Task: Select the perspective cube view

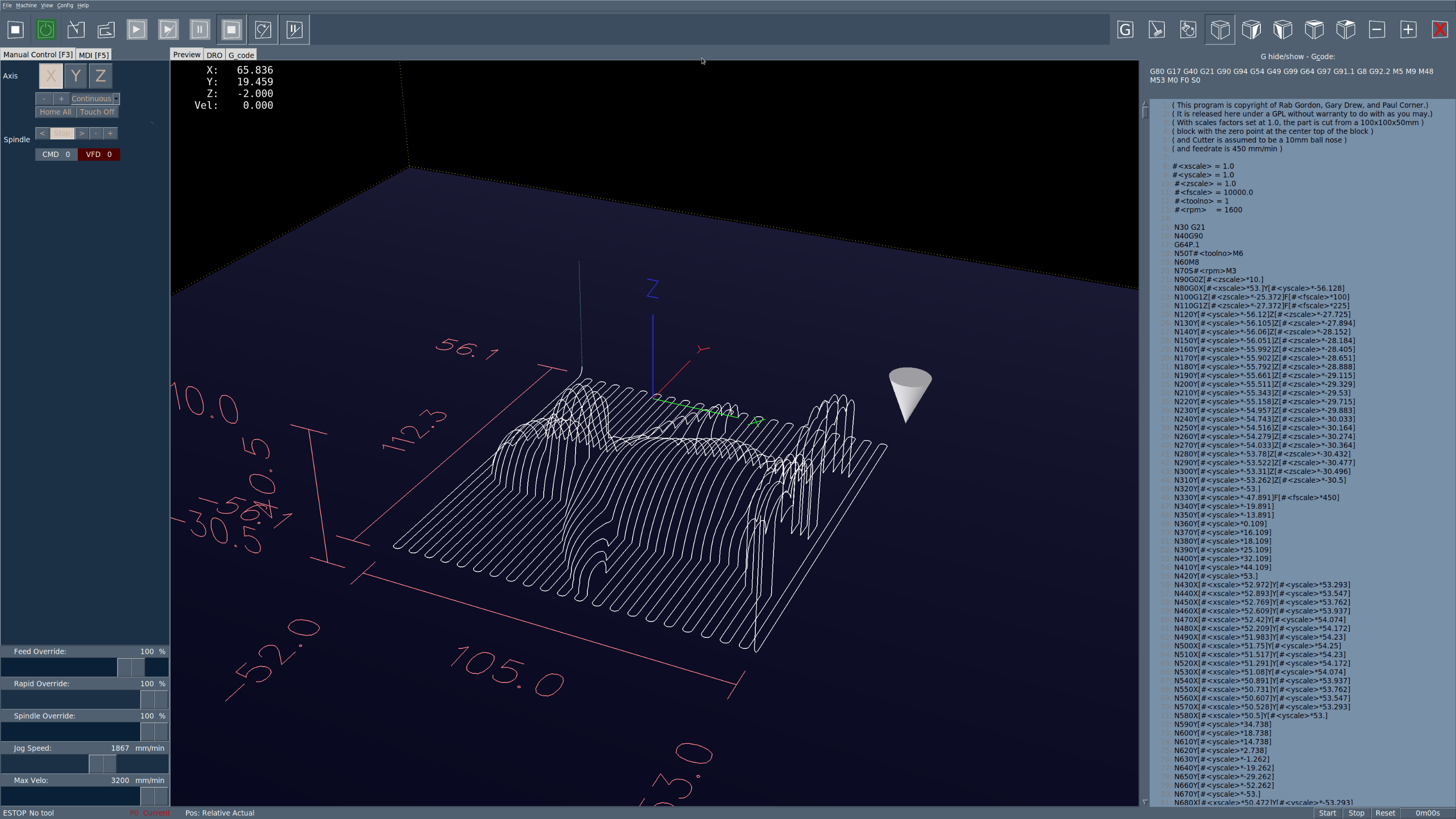Action: tap(1220, 30)
